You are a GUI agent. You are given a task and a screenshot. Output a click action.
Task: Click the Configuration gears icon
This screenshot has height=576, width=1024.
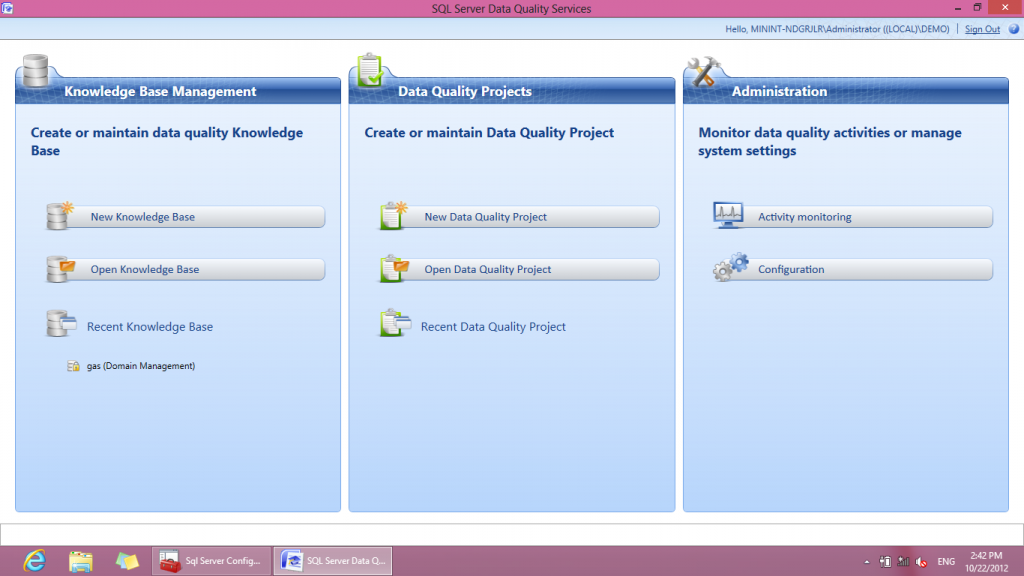click(731, 267)
